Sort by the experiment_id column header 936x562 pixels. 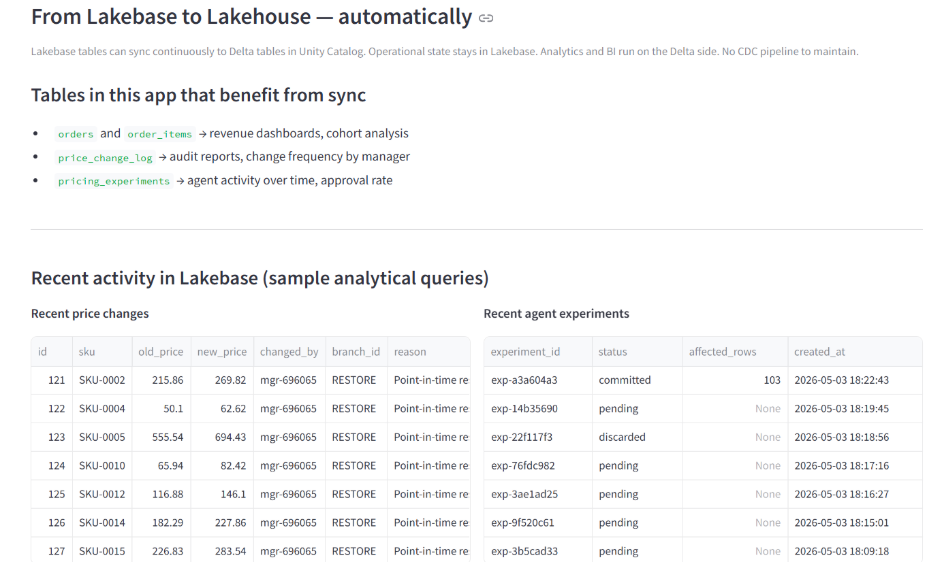(x=538, y=352)
